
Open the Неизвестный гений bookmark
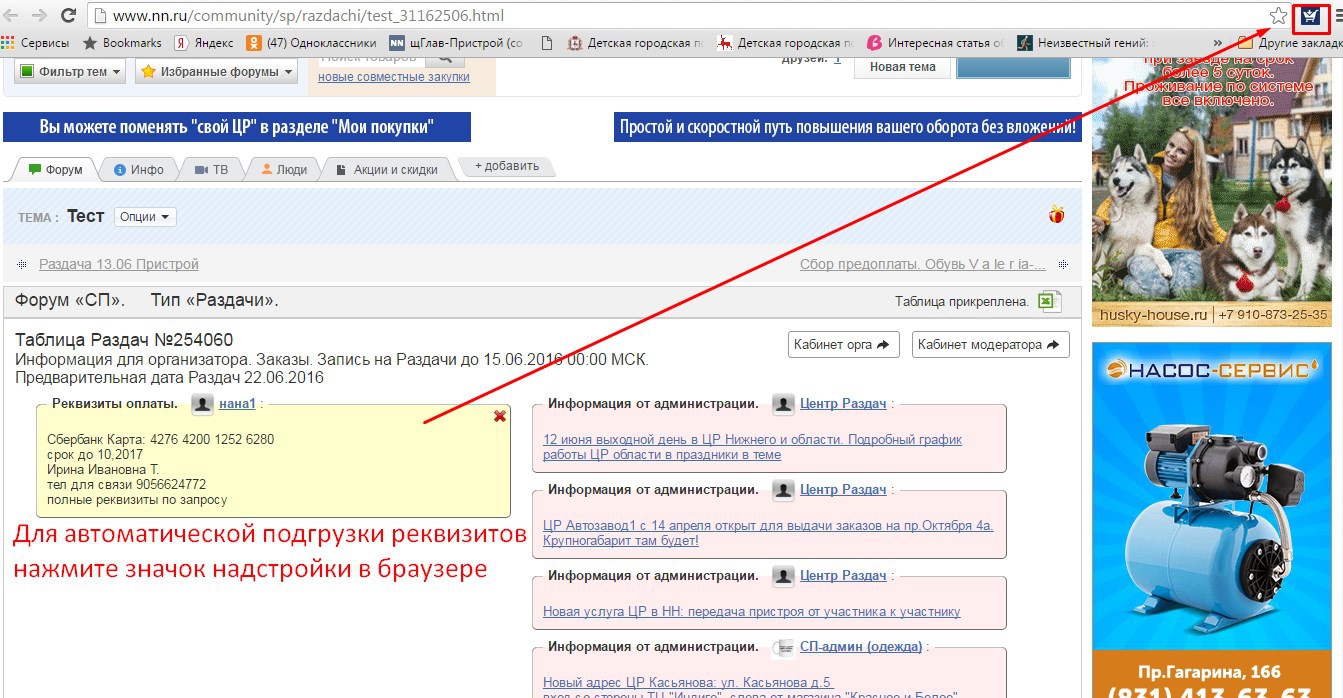[x=1085, y=43]
